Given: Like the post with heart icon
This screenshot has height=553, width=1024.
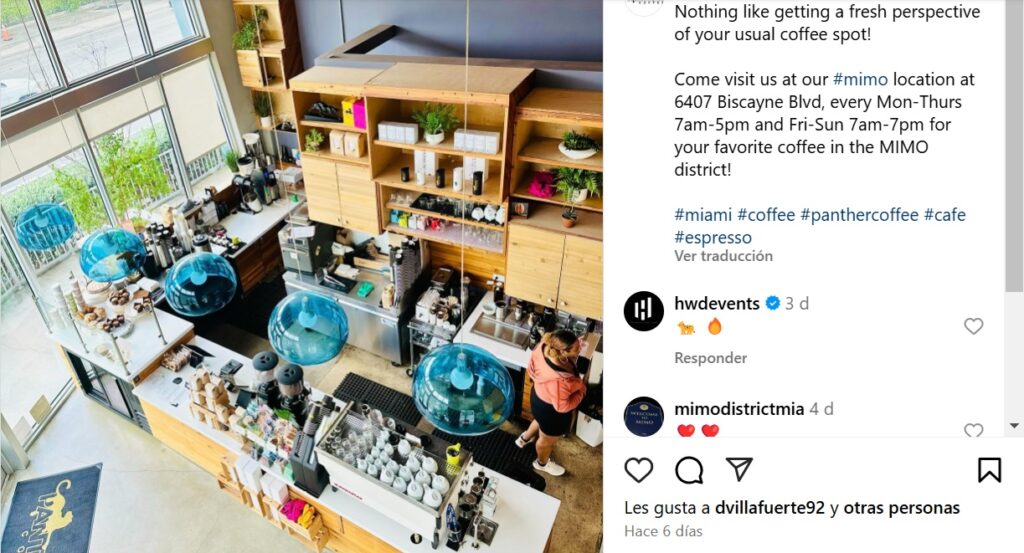Looking at the screenshot, I should [x=639, y=469].
